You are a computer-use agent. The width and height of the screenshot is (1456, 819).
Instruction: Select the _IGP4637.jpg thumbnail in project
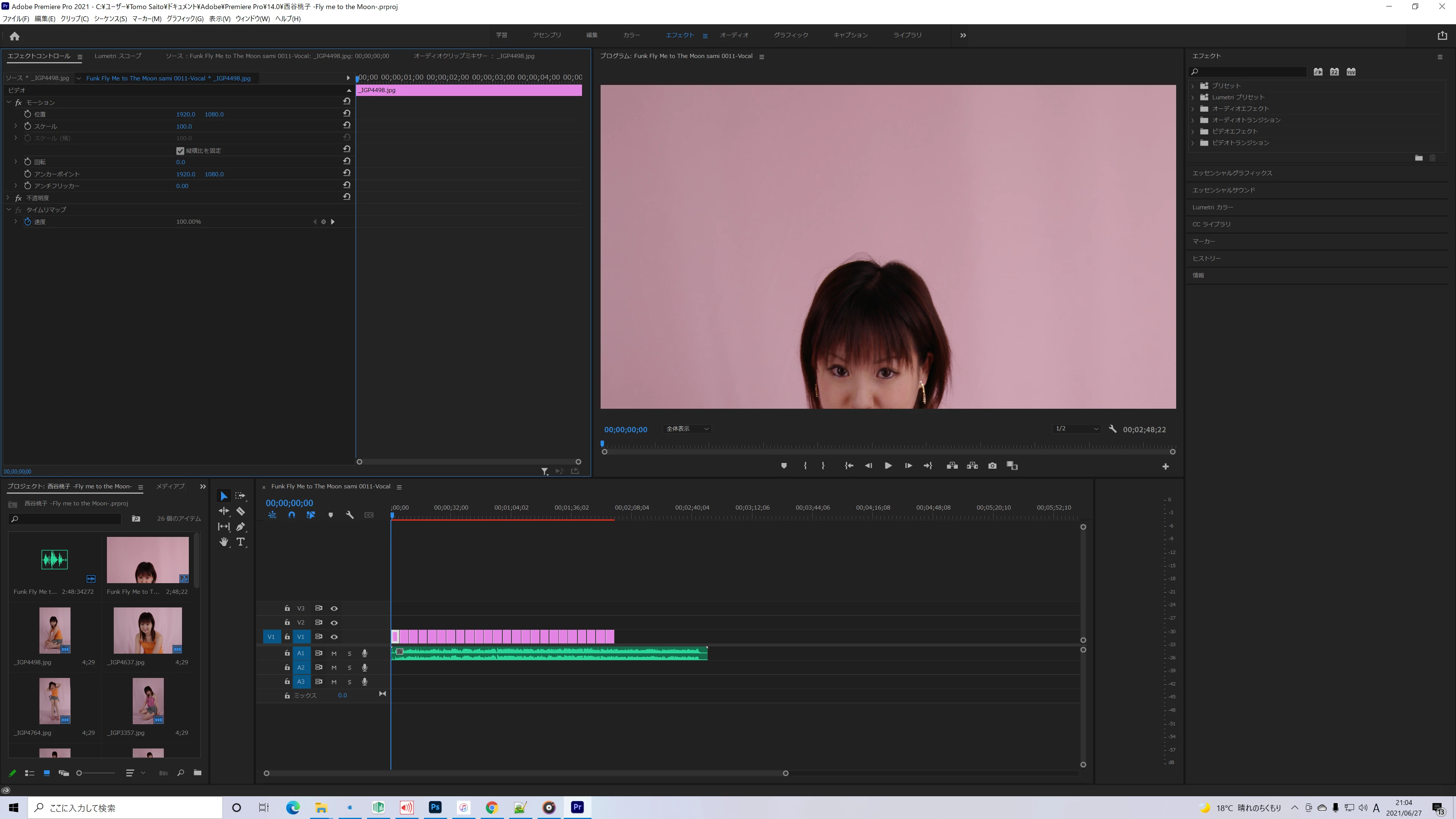(147, 630)
